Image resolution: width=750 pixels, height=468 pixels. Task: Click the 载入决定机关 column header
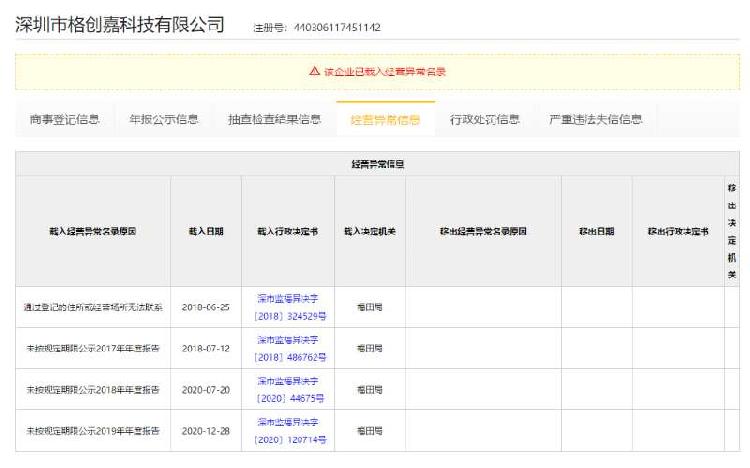[x=370, y=231]
